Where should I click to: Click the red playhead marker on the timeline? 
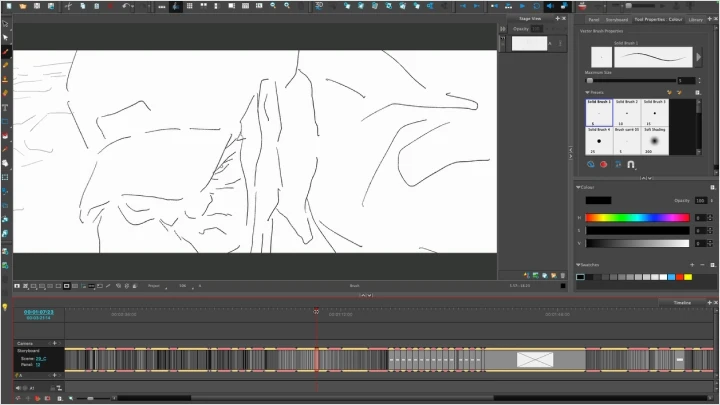tap(316, 311)
